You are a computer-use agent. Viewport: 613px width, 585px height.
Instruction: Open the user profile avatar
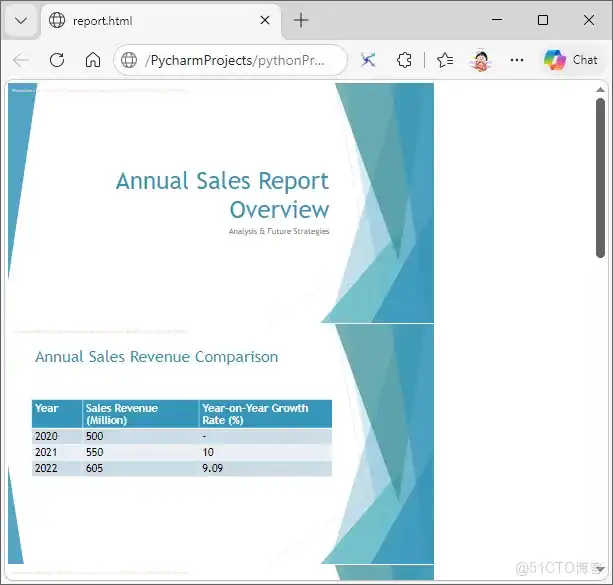tap(481, 60)
